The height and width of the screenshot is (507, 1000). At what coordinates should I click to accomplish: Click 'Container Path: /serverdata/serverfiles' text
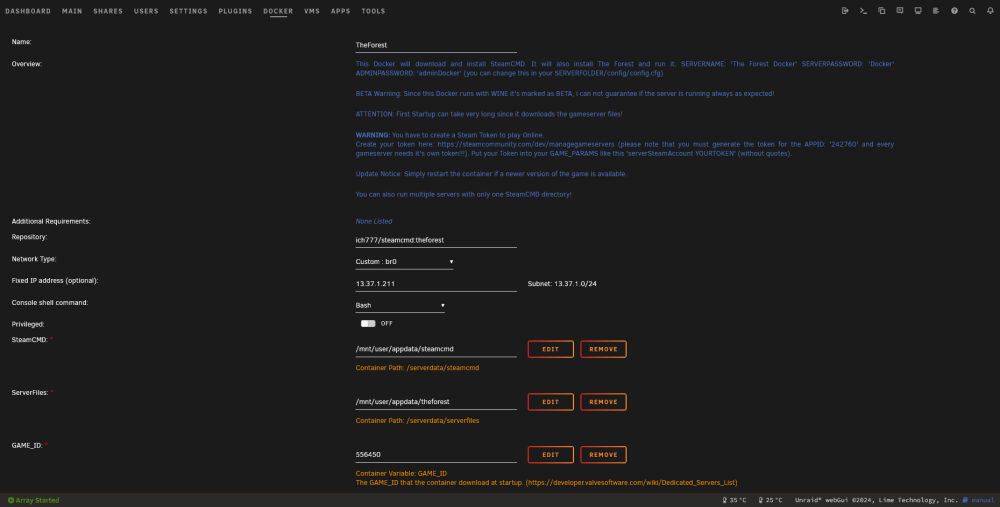tap(417, 421)
